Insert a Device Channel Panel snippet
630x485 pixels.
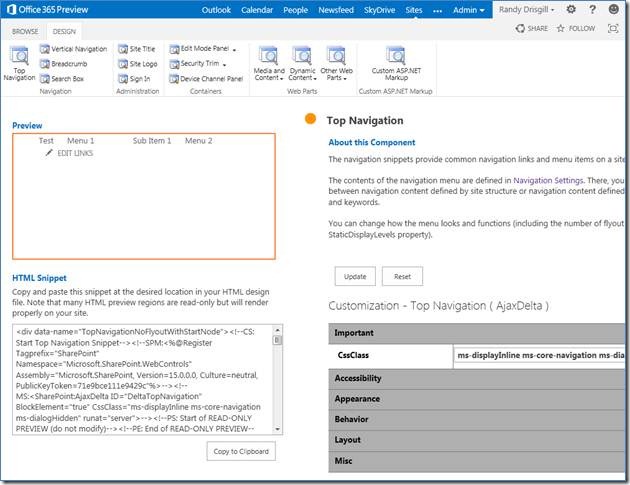(x=206, y=79)
